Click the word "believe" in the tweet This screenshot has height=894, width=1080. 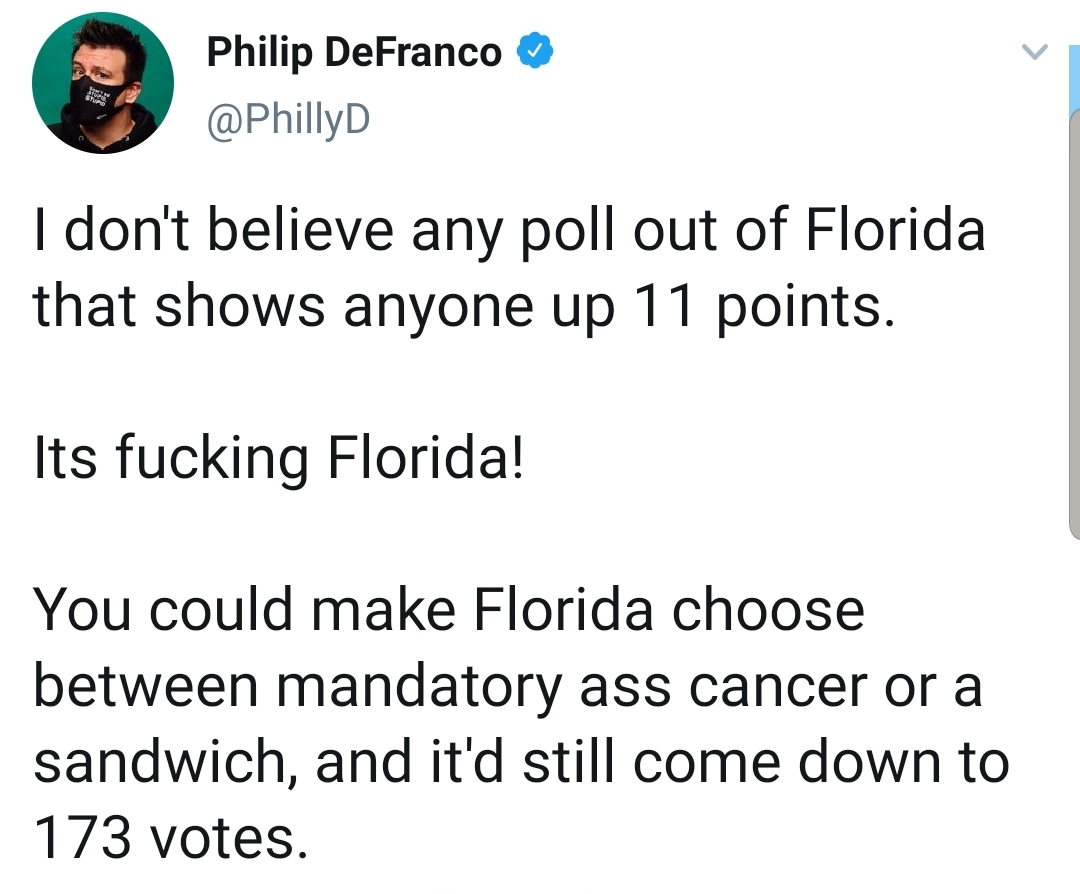(322, 229)
